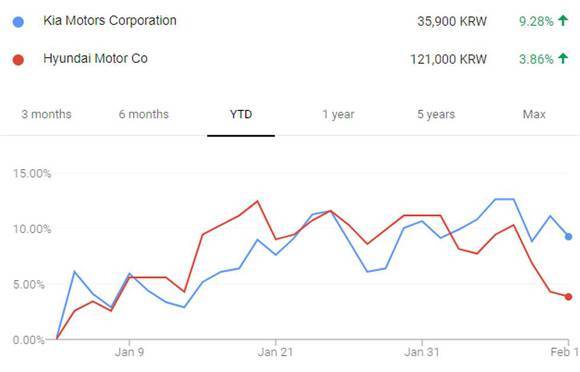This screenshot has width=580, height=372.
Task: Select the Max range tab
Action: click(x=534, y=114)
